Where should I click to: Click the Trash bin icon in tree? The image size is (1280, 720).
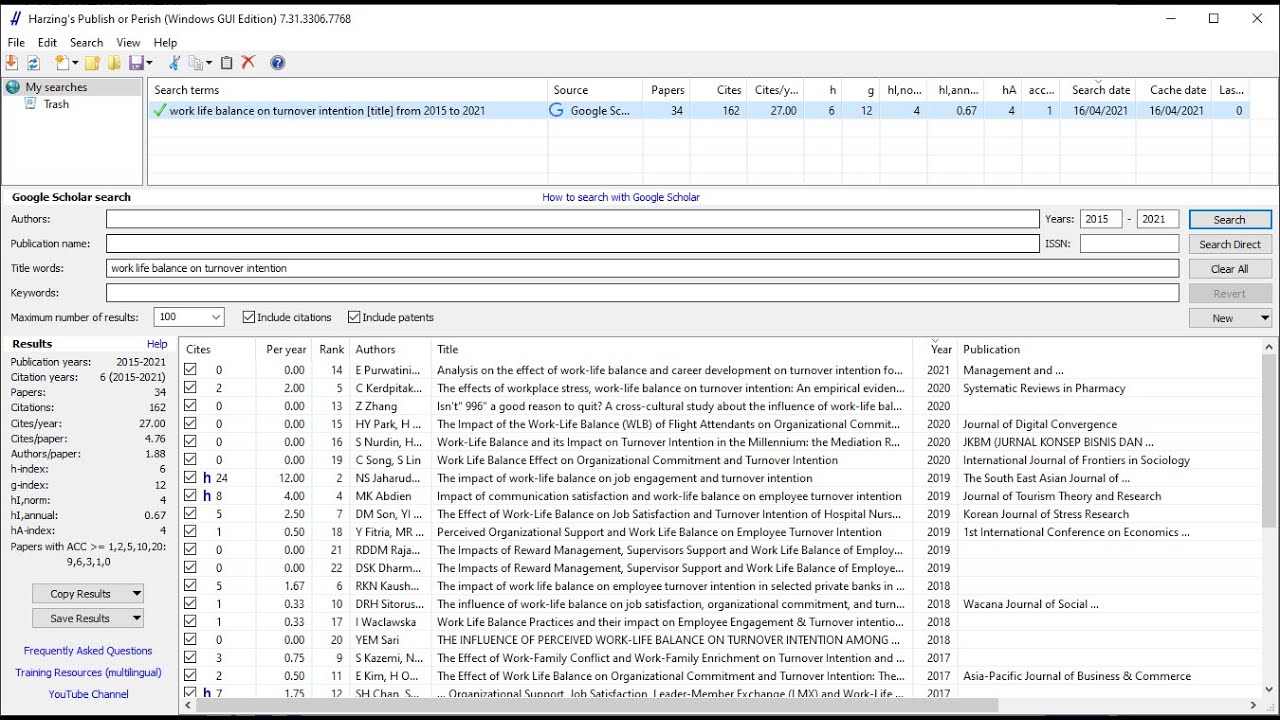(x=32, y=104)
